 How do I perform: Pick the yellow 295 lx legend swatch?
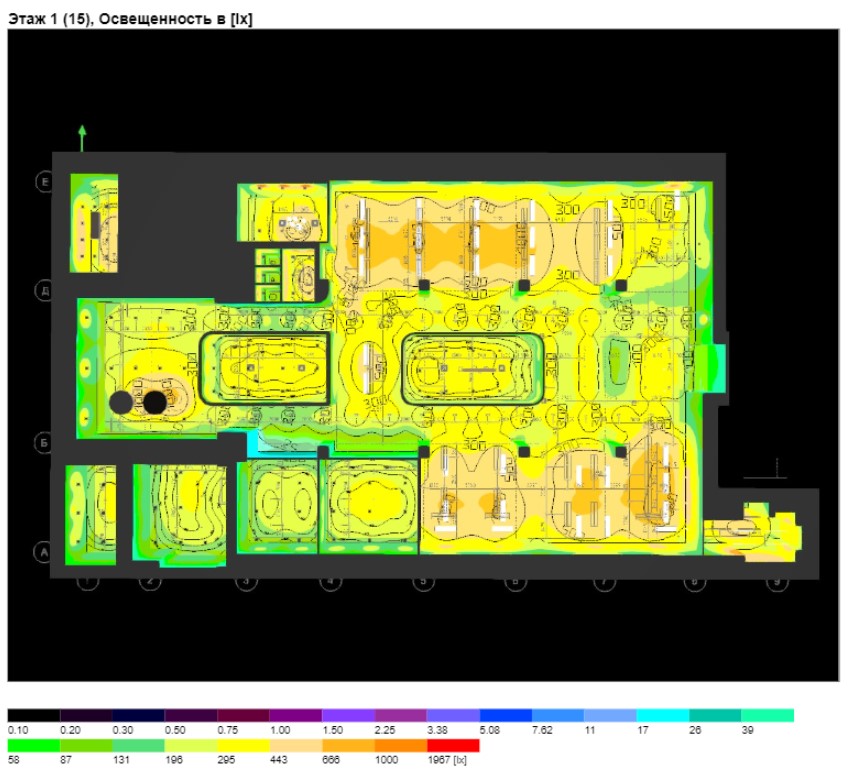(243, 745)
